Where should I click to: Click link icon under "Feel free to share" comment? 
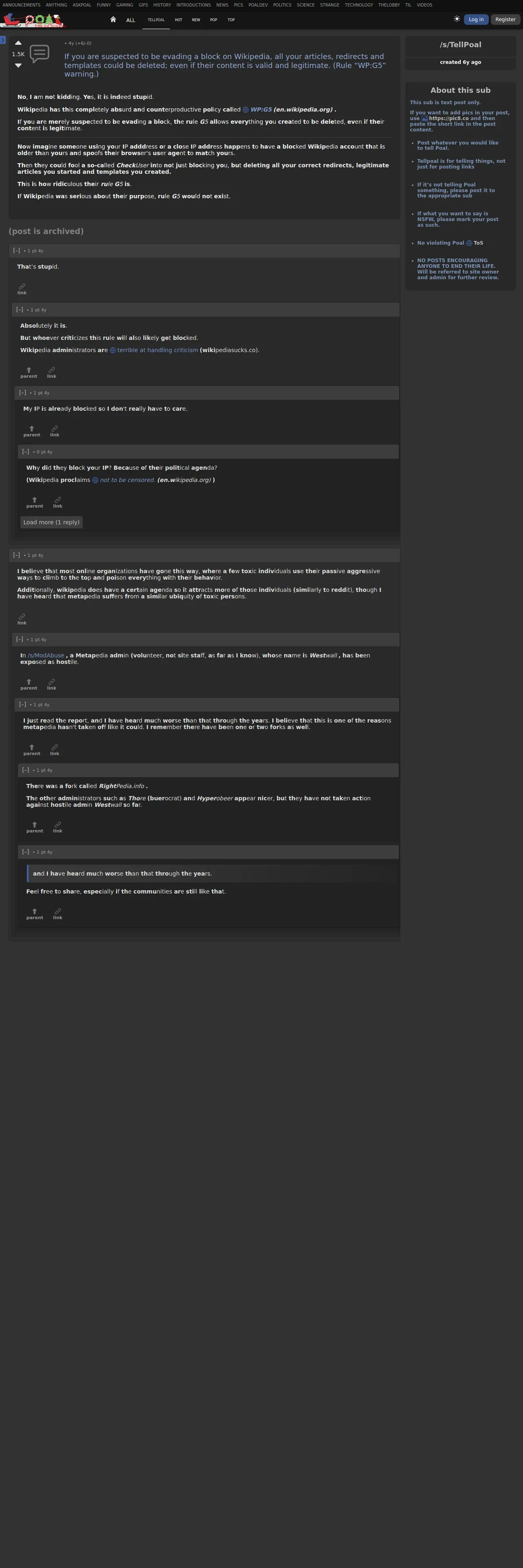(58, 914)
